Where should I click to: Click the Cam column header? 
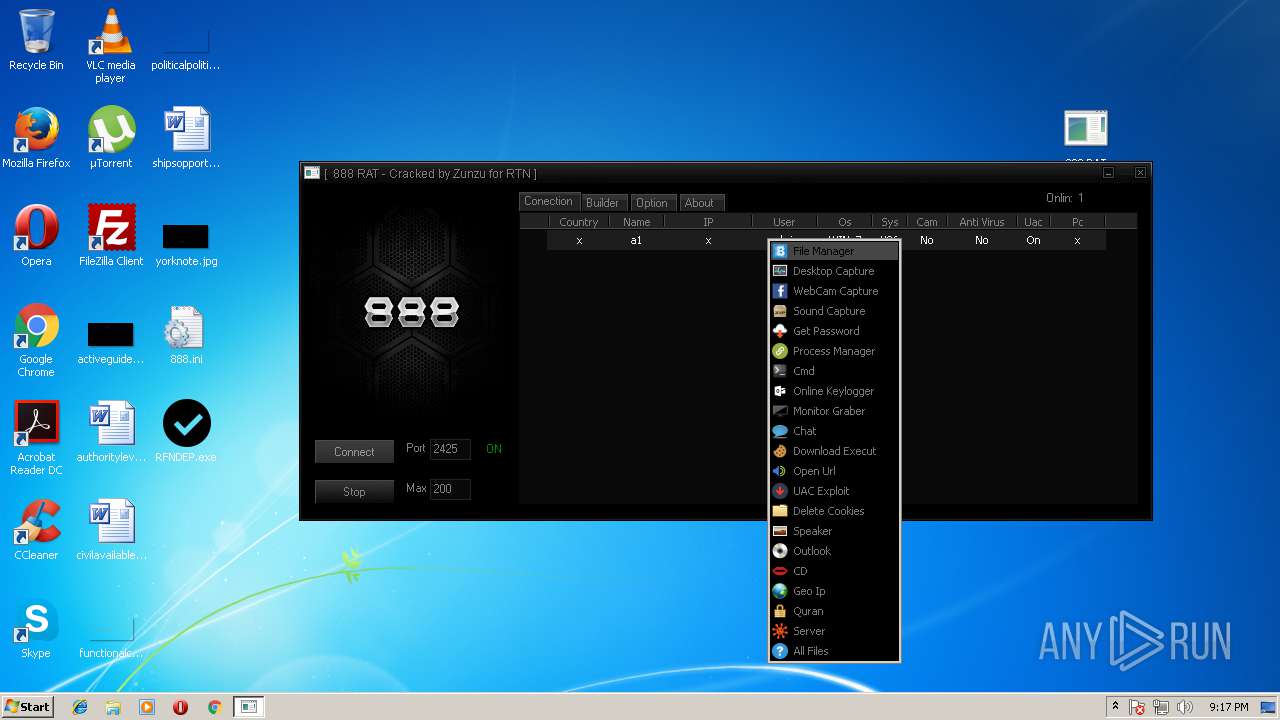(x=927, y=222)
